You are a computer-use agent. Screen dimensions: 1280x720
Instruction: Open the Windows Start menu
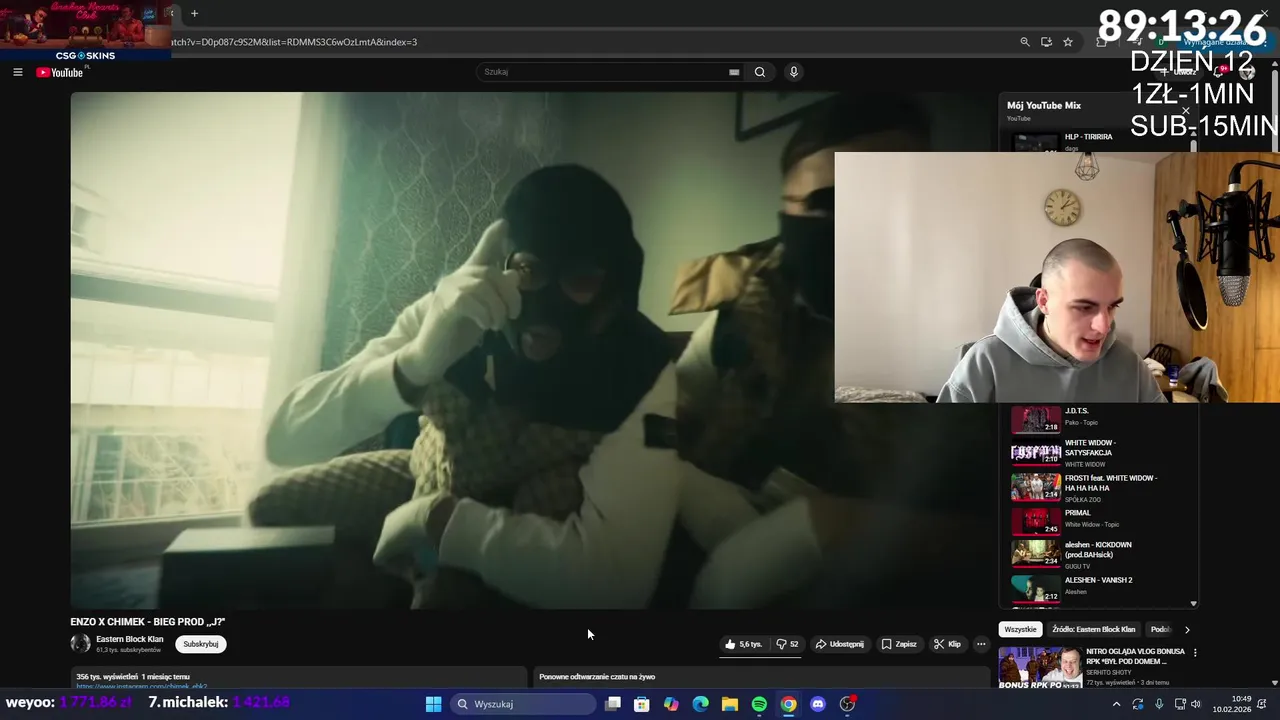(x=433, y=704)
